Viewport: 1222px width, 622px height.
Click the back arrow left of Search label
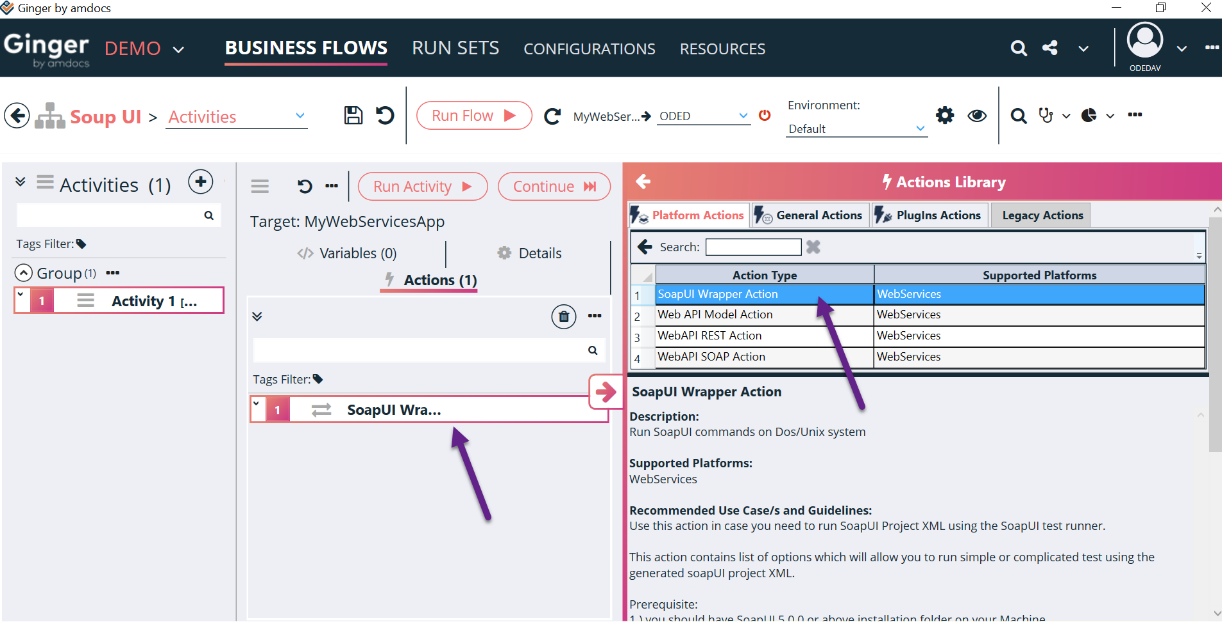pyautogui.click(x=645, y=247)
